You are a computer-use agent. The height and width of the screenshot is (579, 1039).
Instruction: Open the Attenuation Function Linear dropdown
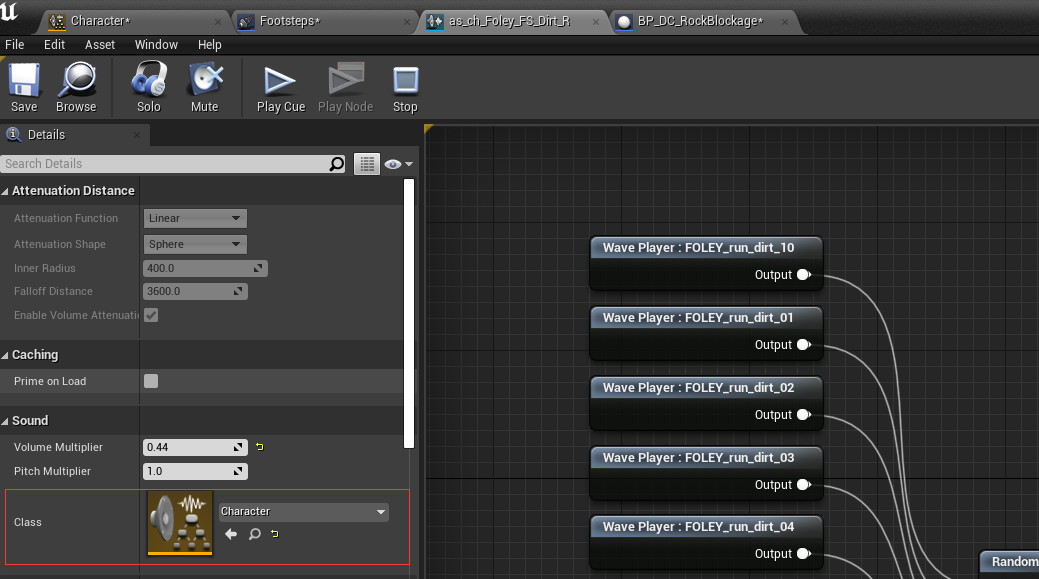(x=195, y=218)
